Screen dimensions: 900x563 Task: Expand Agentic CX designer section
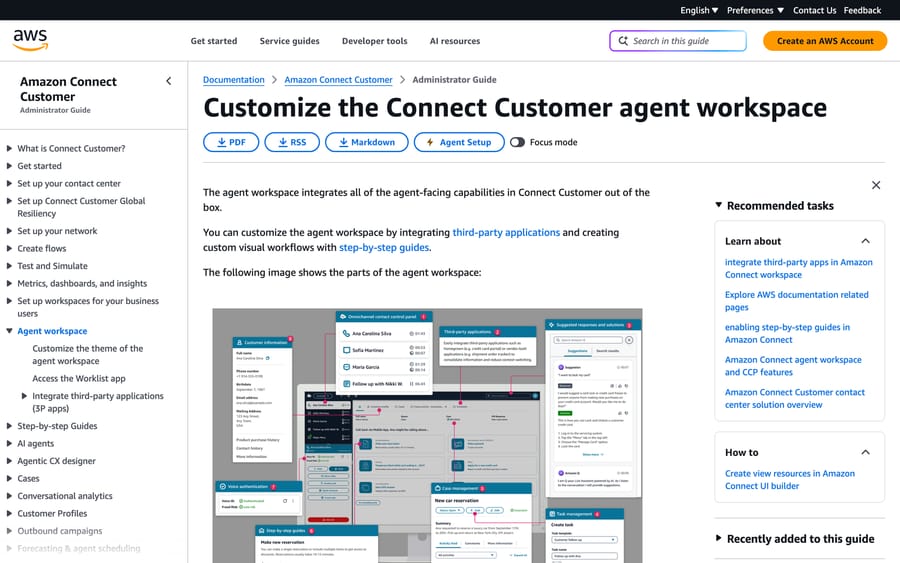point(9,461)
